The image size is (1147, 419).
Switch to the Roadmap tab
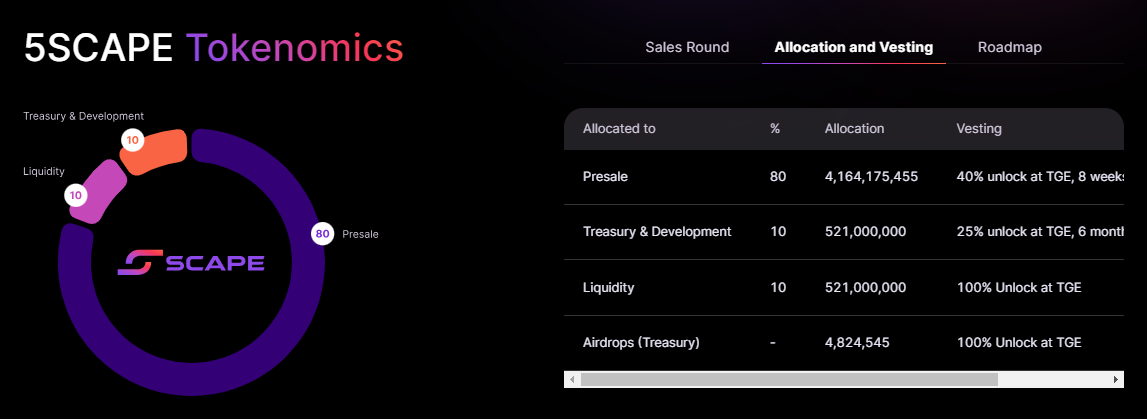(x=1010, y=47)
